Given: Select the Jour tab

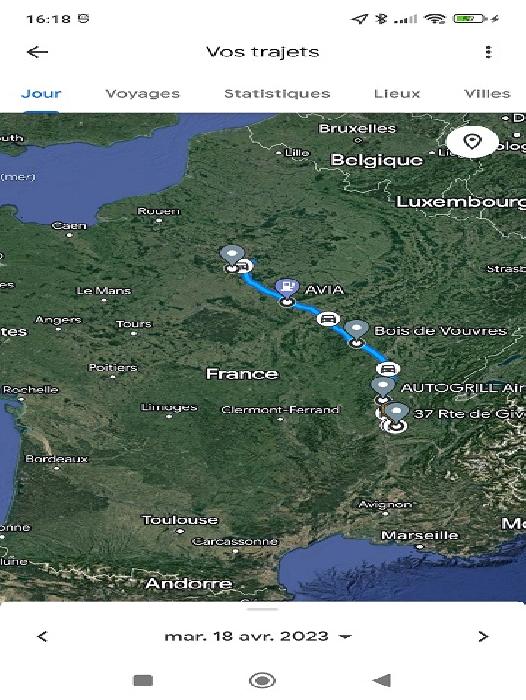Looking at the screenshot, I should click(41, 94).
